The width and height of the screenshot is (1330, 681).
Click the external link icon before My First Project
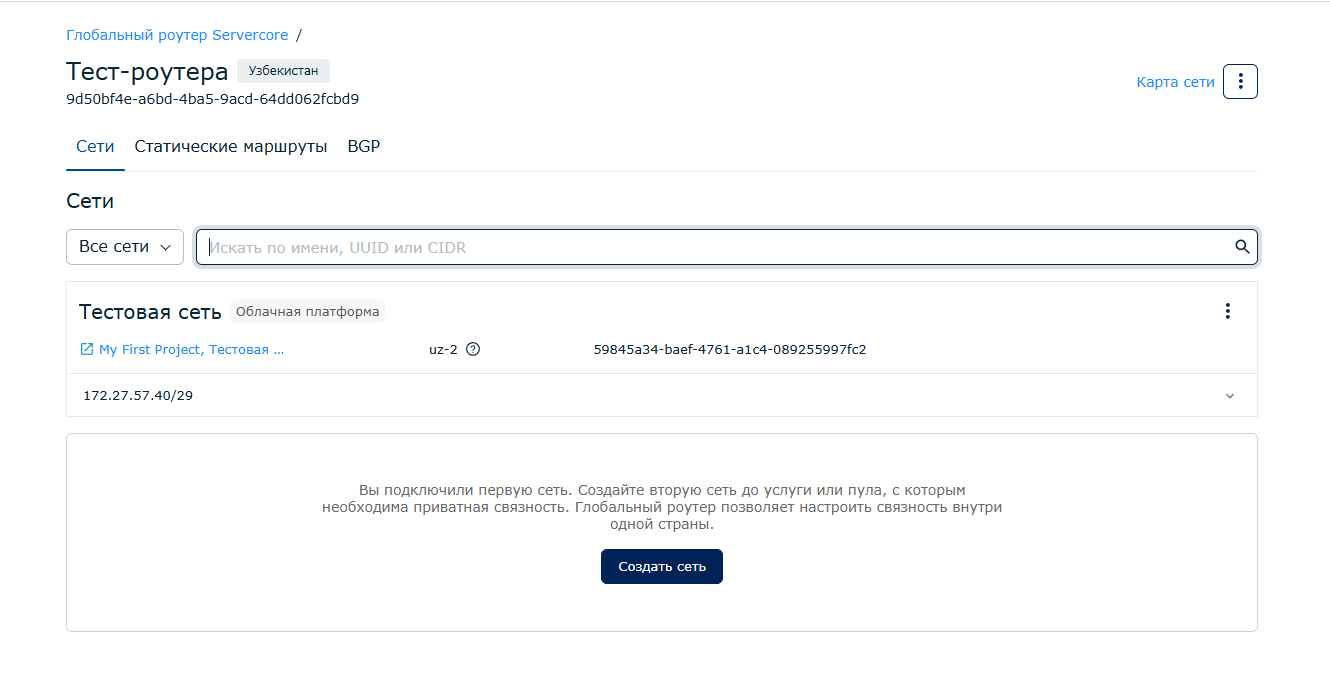click(87, 350)
